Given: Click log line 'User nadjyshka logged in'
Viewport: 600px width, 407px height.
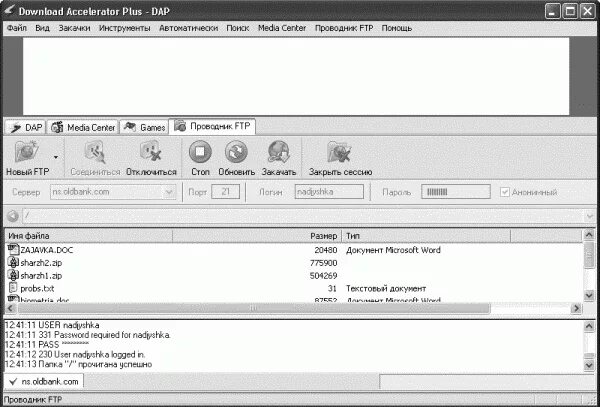Looking at the screenshot, I should (75, 355).
